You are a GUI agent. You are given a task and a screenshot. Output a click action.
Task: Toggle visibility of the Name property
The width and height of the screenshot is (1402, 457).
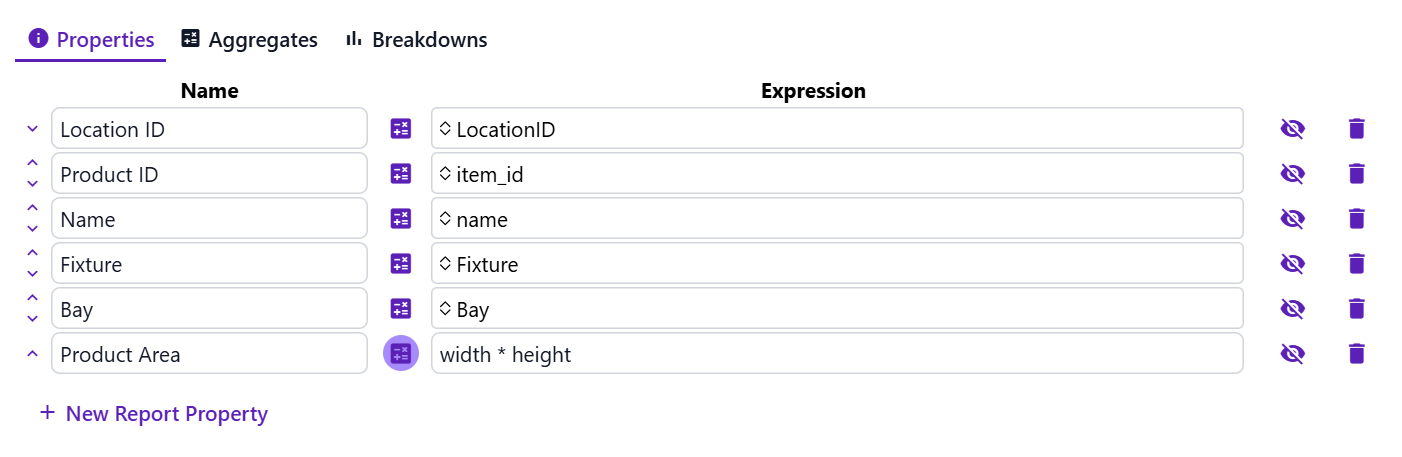pos(1293,219)
